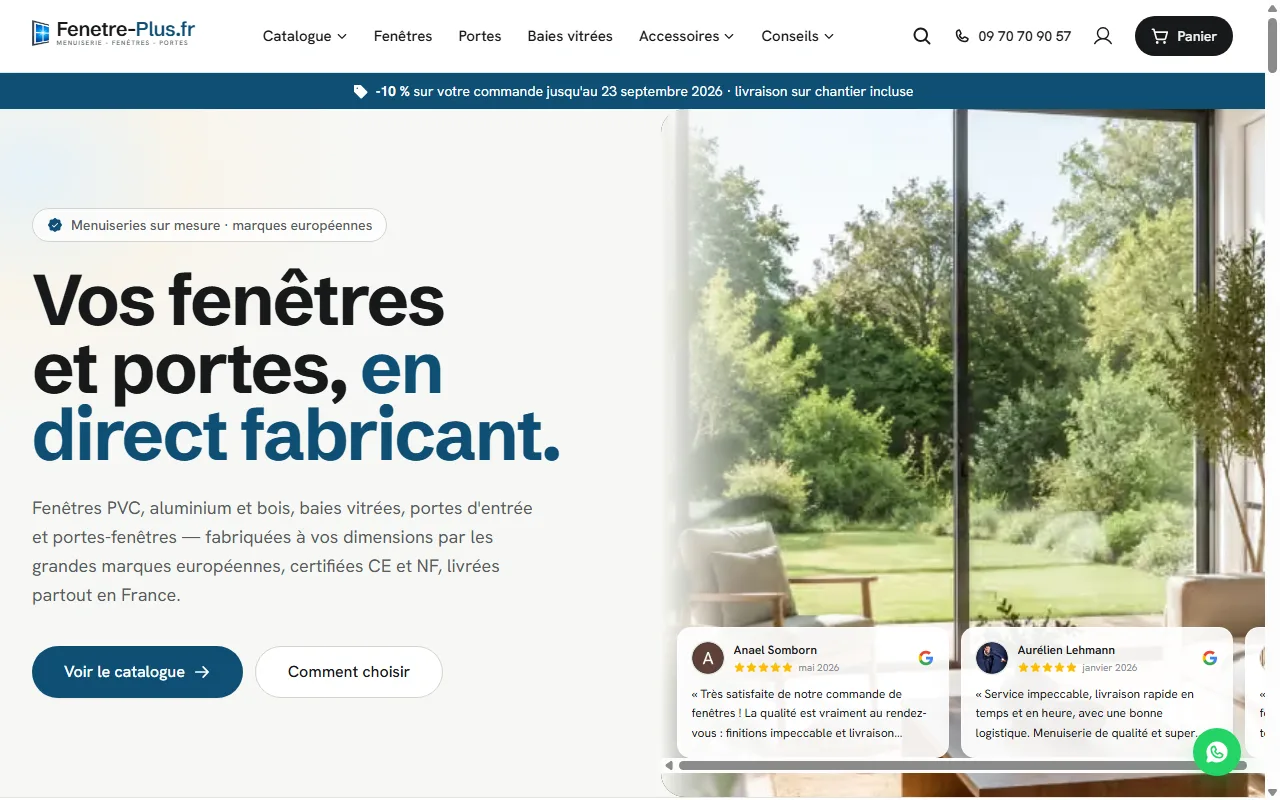The height and width of the screenshot is (800, 1280).
Task: Open the search magnifier icon
Action: coord(922,36)
